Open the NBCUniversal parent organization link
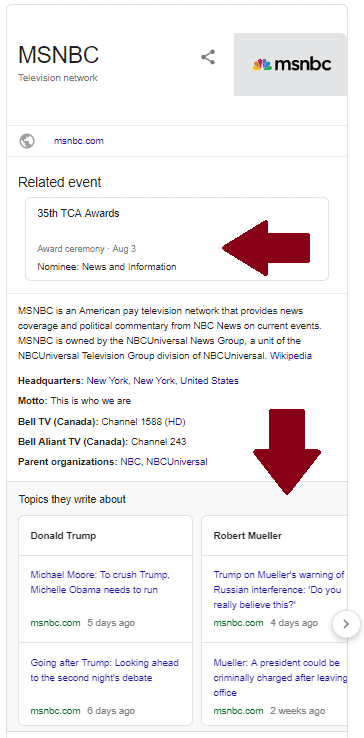364x738 pixels. point(177,462)
